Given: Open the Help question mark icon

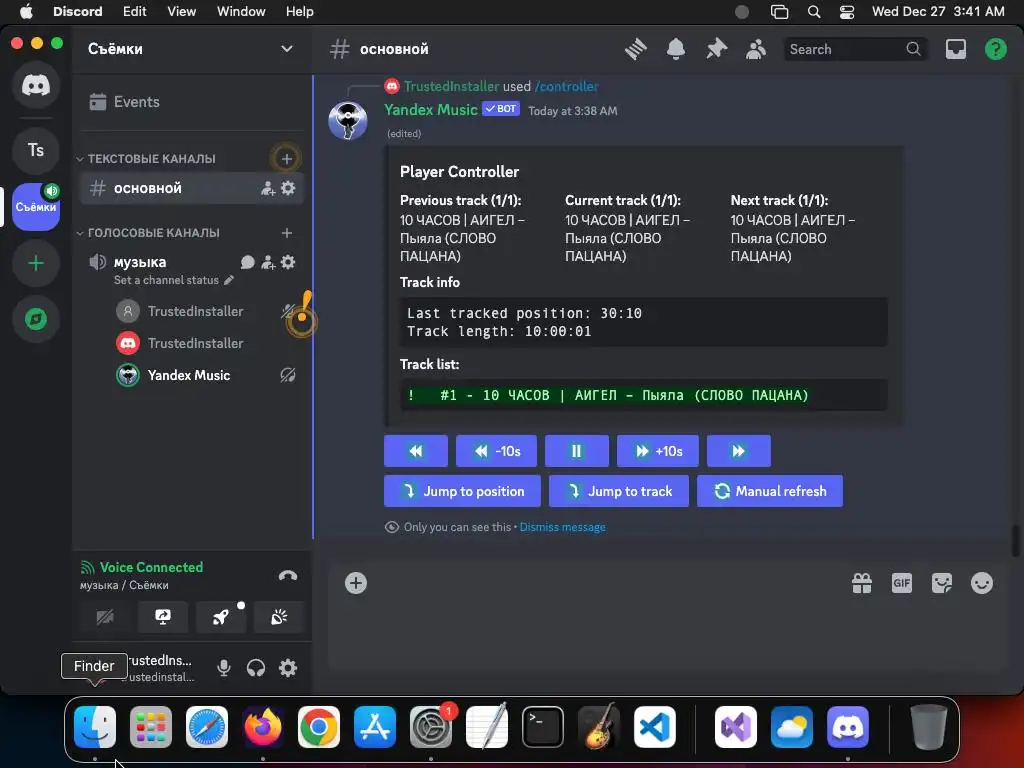Looking at the screenshot, I should pos(995,49).
